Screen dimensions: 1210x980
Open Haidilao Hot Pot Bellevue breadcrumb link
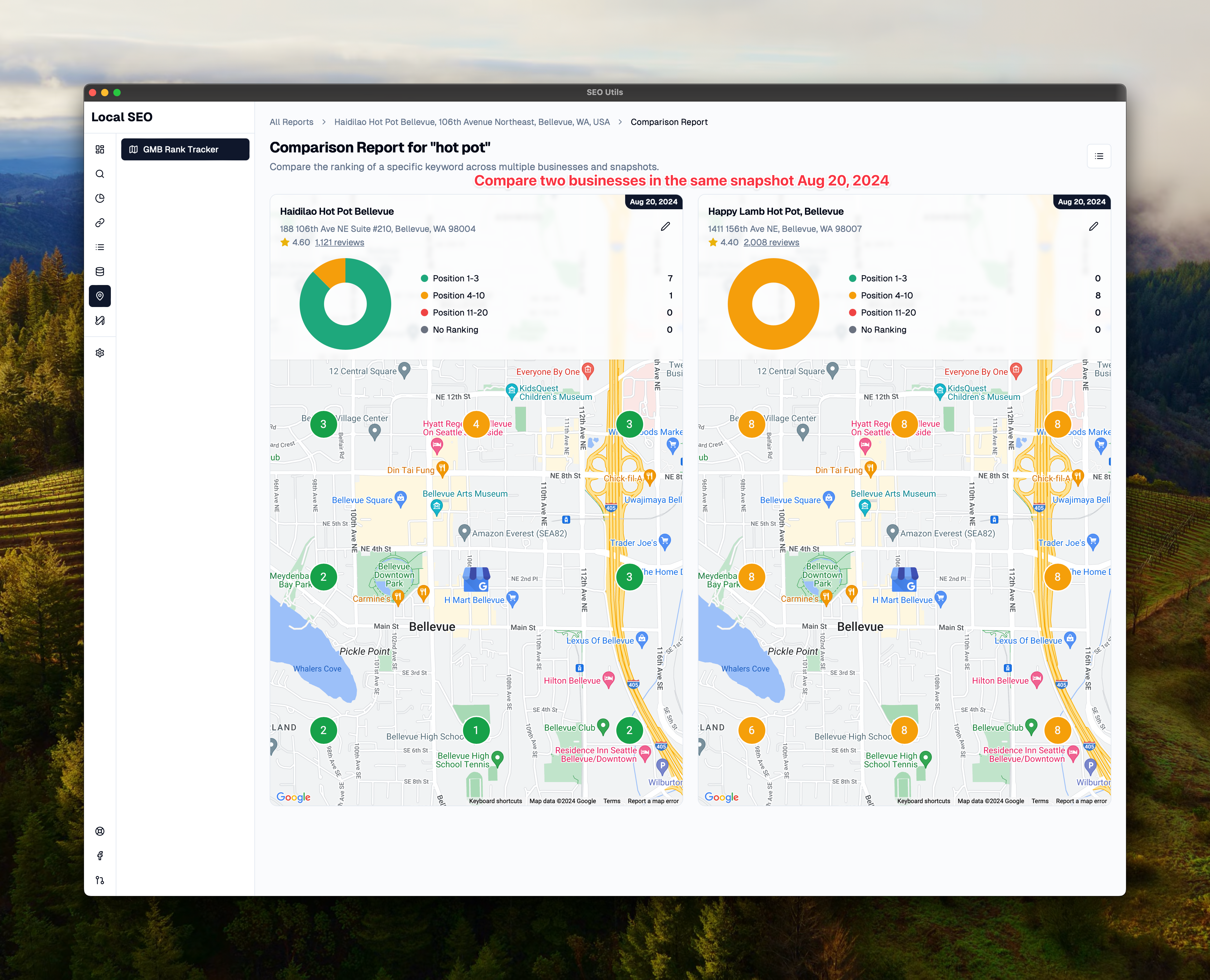[x=472, y=122]
